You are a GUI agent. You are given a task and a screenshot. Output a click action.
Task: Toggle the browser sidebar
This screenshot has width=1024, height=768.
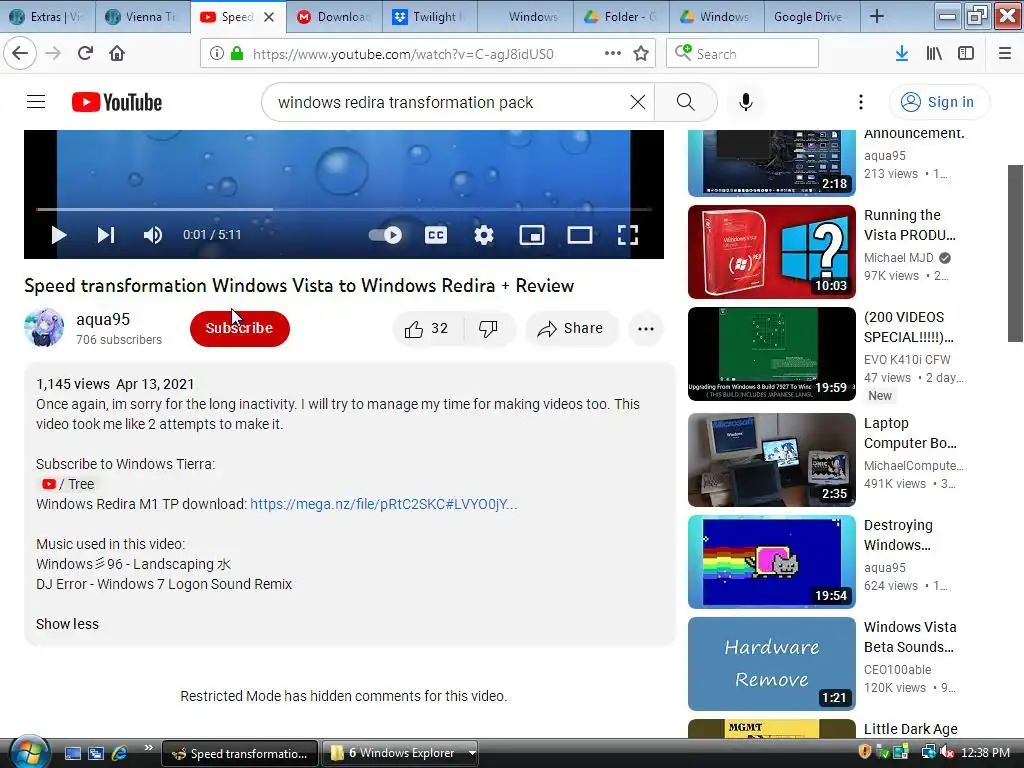click(x=966, y=54)
